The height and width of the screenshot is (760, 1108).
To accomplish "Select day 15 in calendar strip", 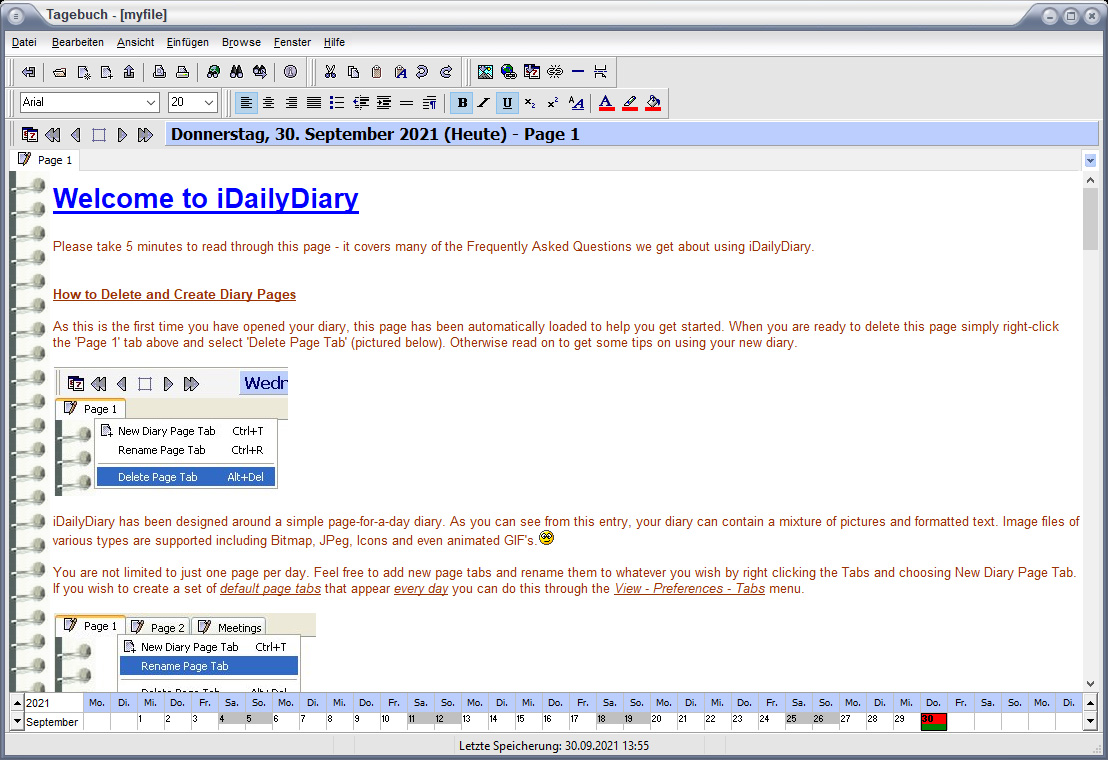I will (x=527, y=722).
